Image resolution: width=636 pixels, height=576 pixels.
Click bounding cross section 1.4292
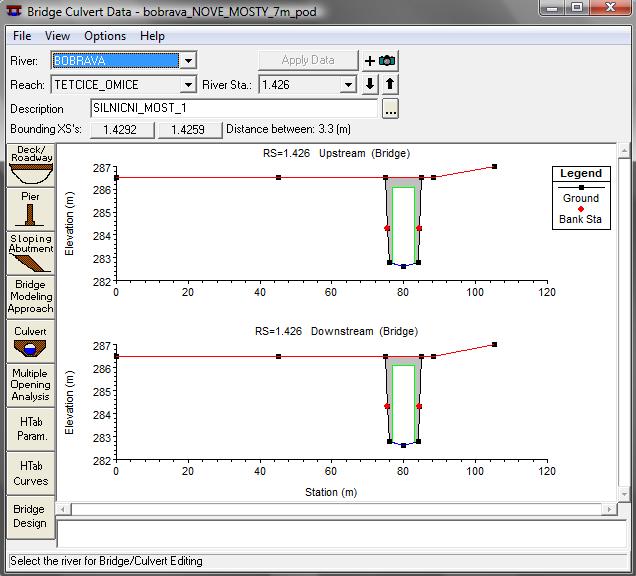[122, 130]
